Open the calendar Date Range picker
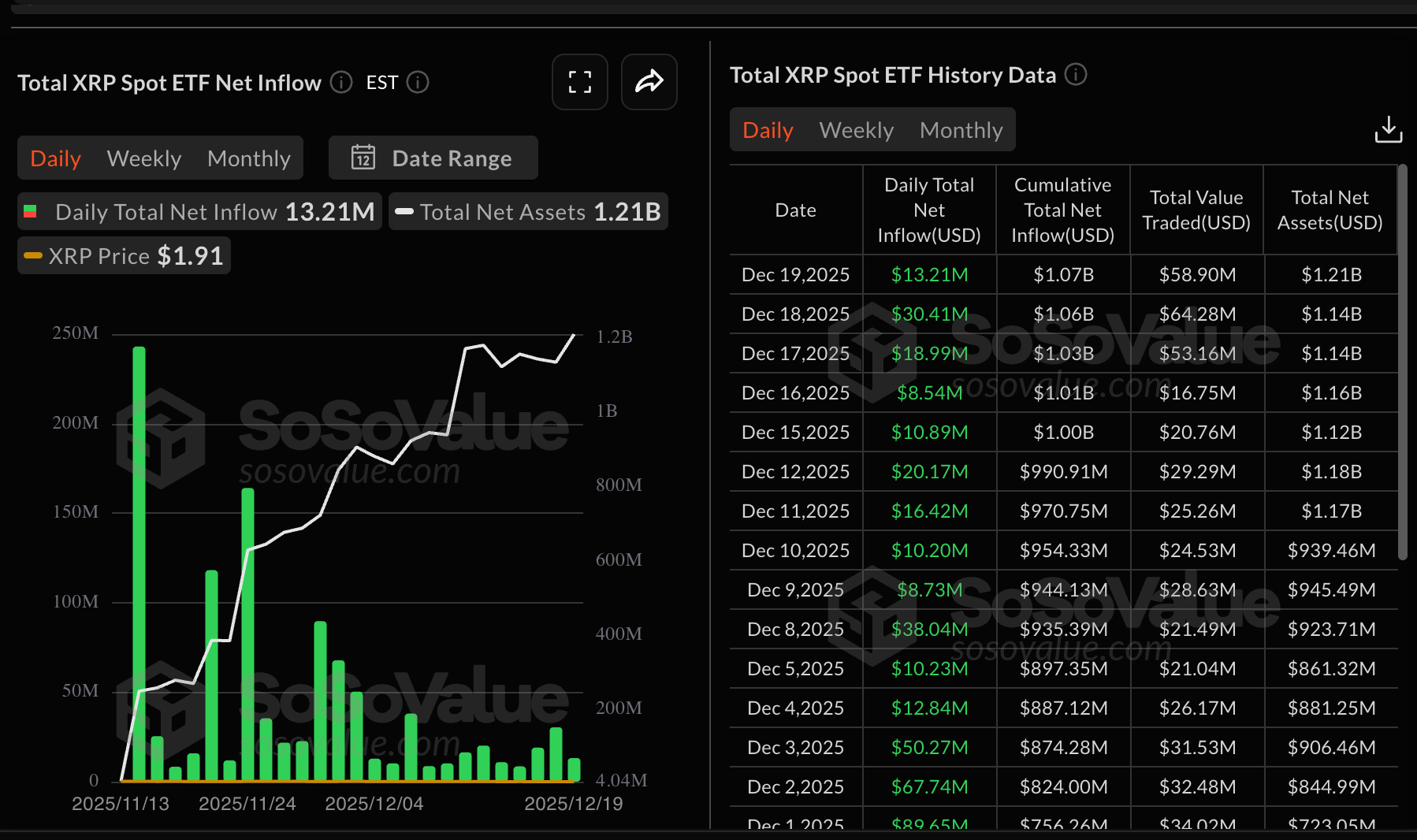Screen dimensions: 1417x840 pyautogui.click(x=433, y=158)
